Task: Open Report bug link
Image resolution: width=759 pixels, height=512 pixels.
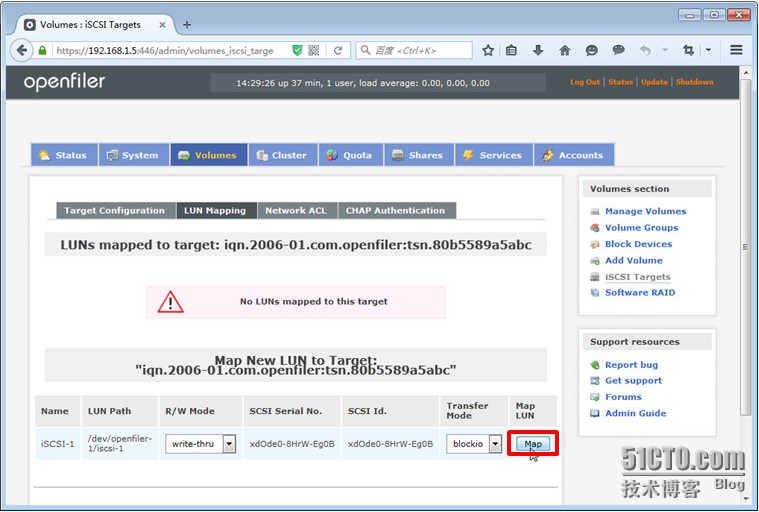Action: tap(631, 365)
